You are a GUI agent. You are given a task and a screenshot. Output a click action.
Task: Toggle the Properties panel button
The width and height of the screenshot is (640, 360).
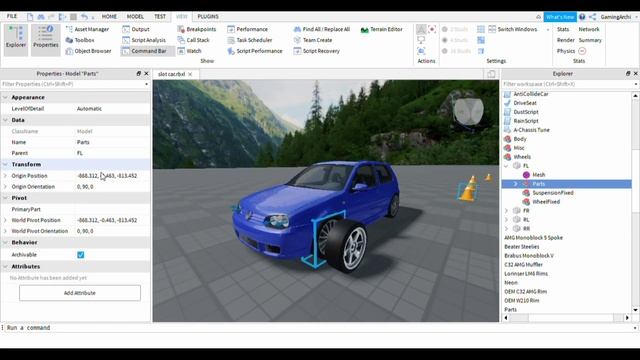click(45, 40)
